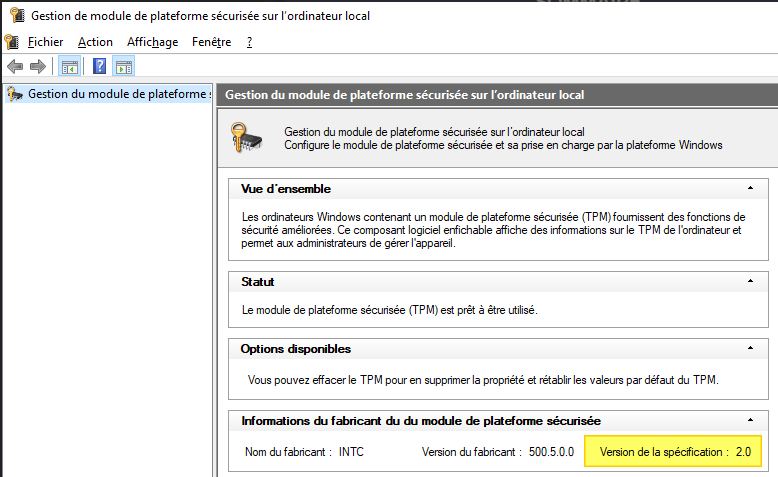This screenshot has width=778, height=477.
Task: Click the title bar TPM icon
Action: tap(13, 15)
